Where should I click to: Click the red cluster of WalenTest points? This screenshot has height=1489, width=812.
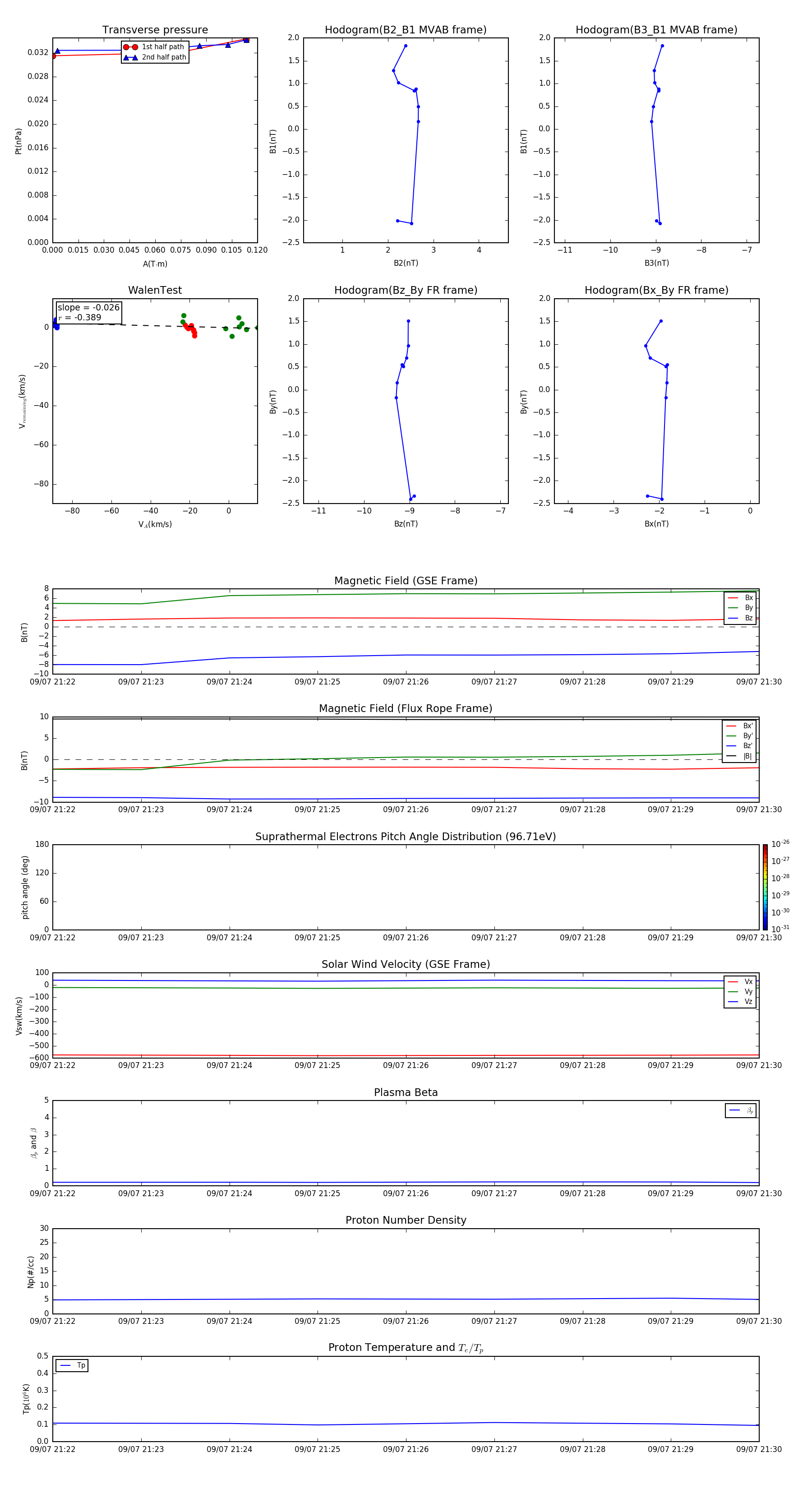point(189,329)
